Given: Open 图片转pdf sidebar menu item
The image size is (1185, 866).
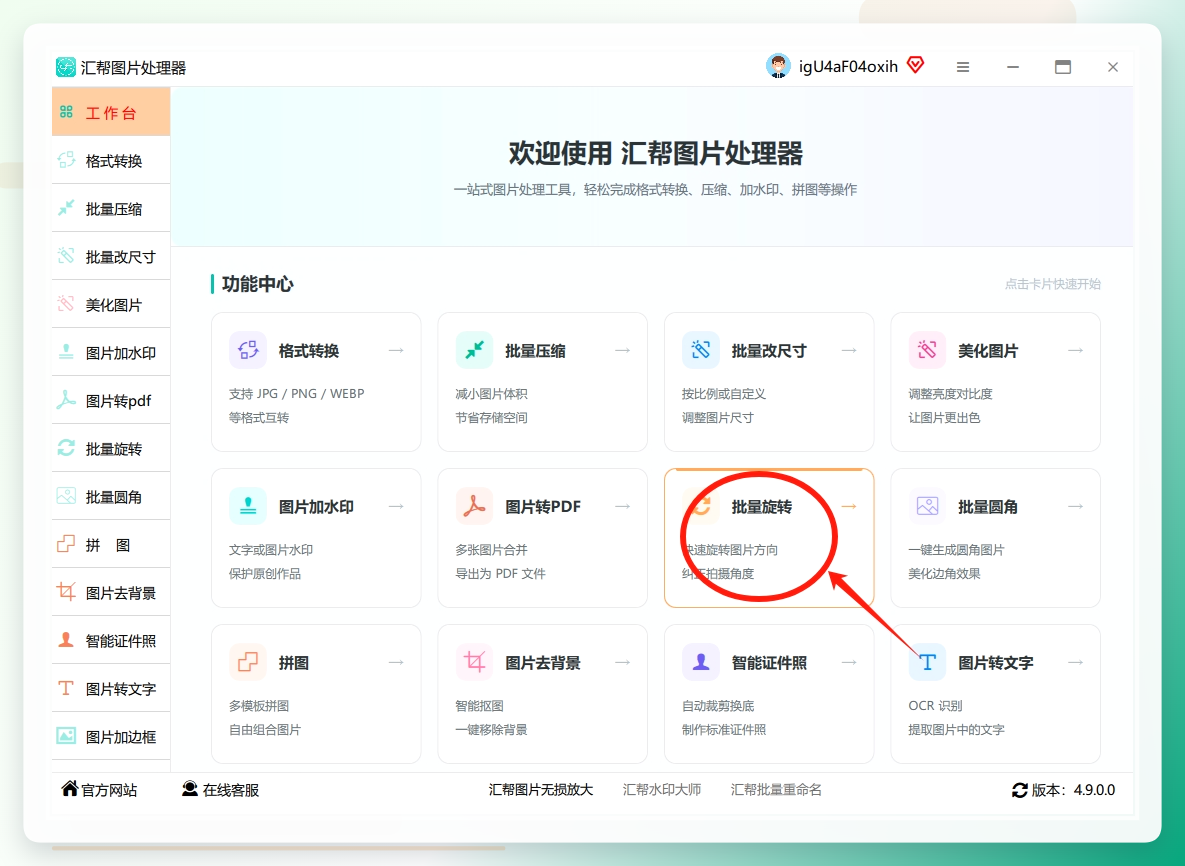Looking at the screenshot, I should coord(111,400).
